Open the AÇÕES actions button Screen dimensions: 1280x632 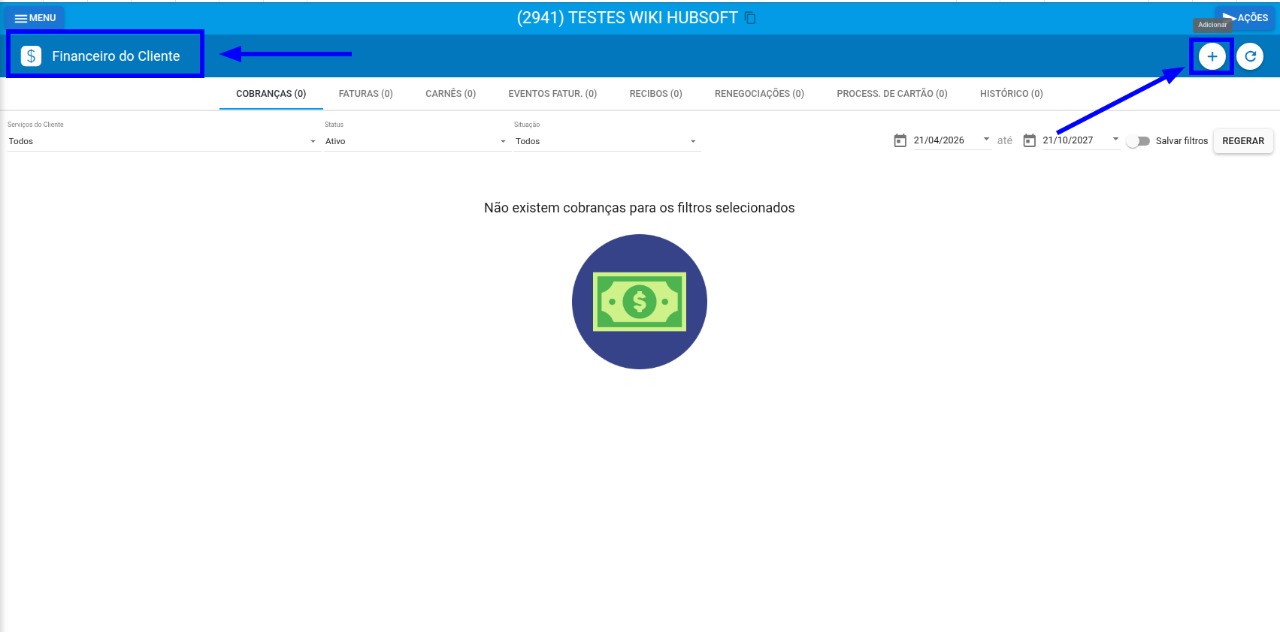coord(1245,18)
